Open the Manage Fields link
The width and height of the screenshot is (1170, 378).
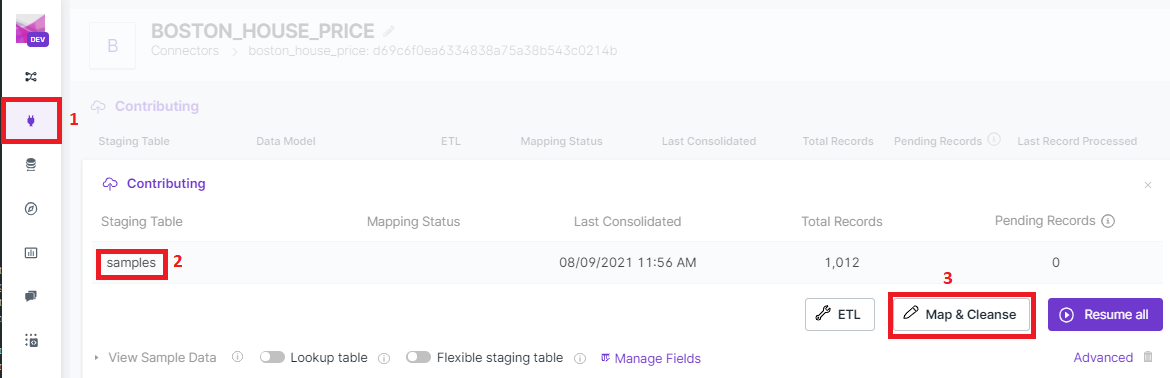pos(651,359)
